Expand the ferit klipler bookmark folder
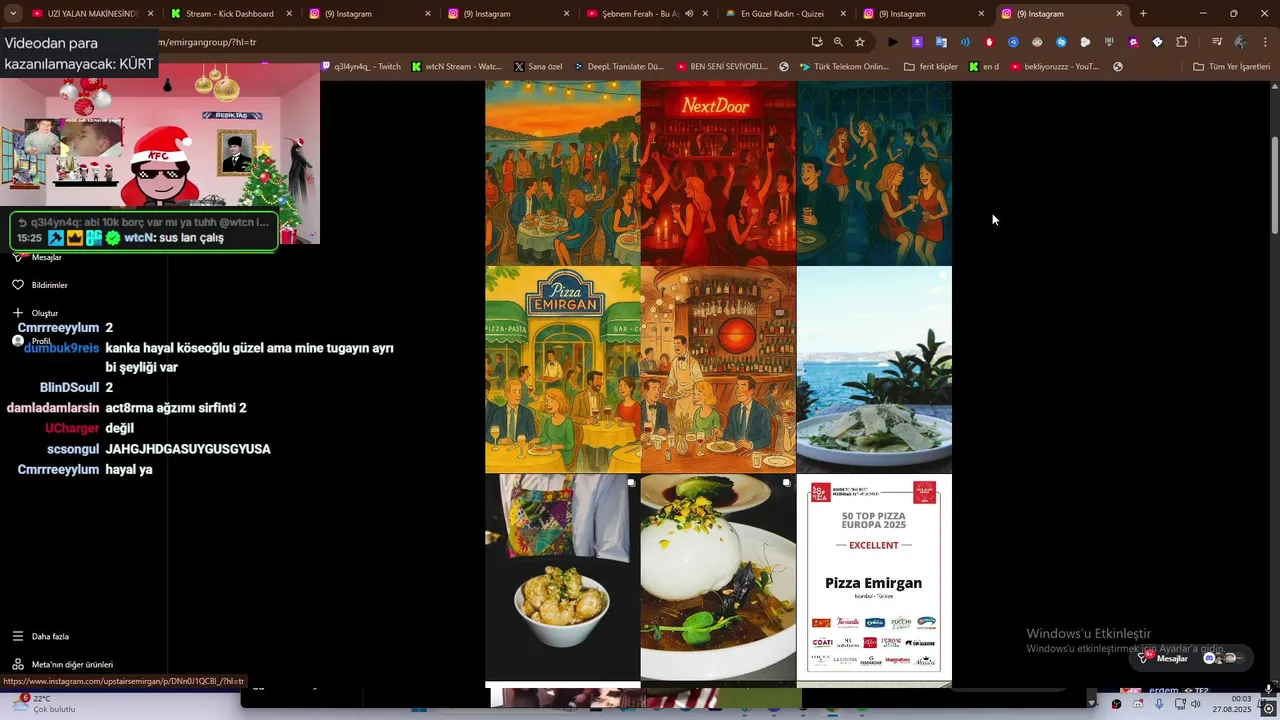1280x720 pixels. [930, 67]
